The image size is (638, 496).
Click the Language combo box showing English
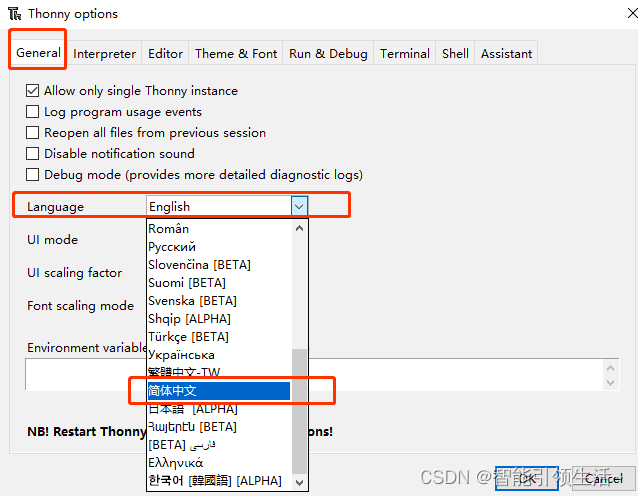point(227,206)
